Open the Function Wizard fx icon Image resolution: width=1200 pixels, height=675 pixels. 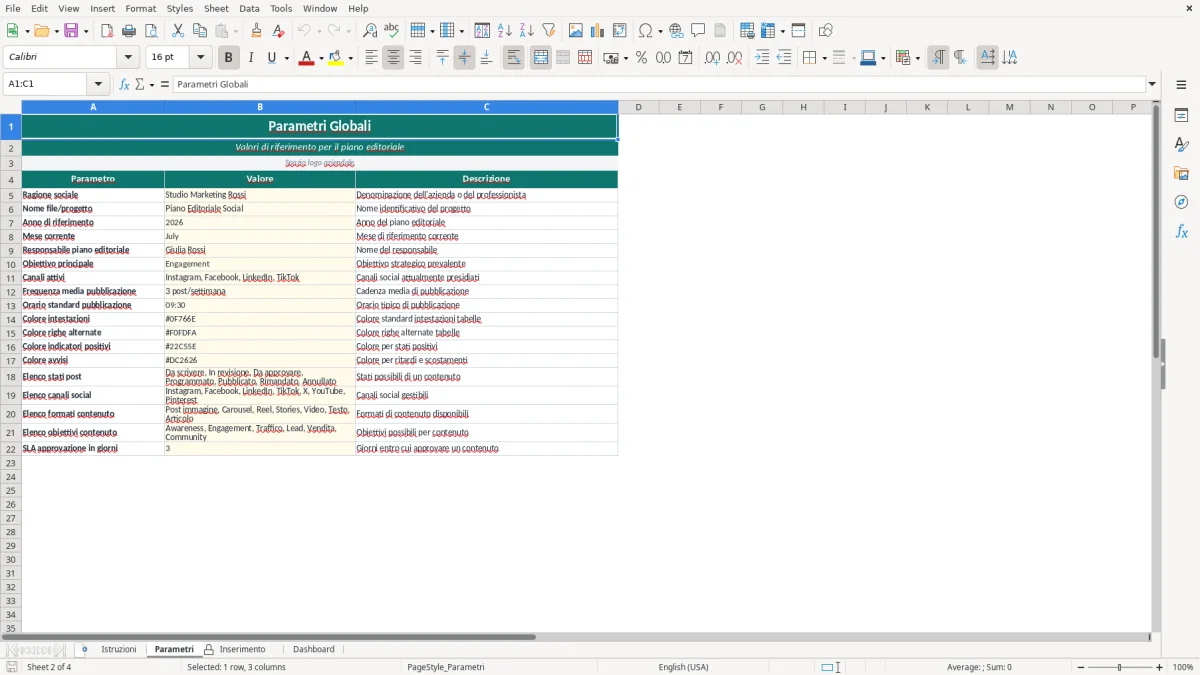point(124,84)
